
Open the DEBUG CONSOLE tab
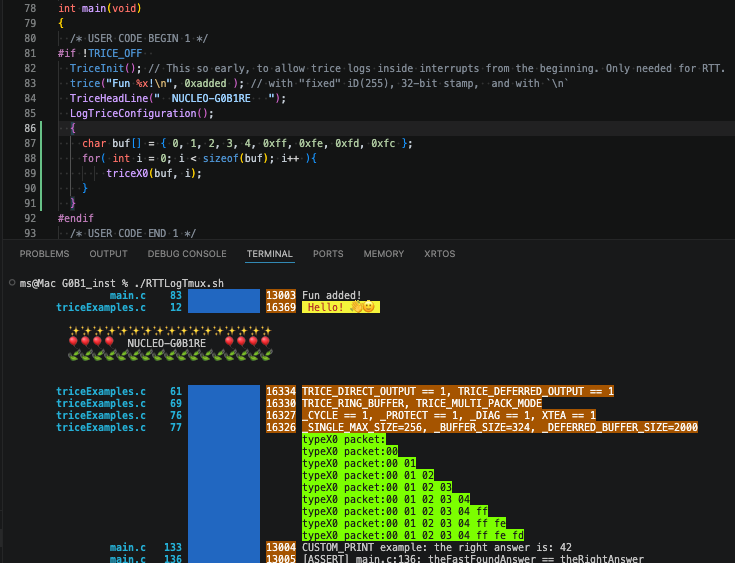coord(187,254)
